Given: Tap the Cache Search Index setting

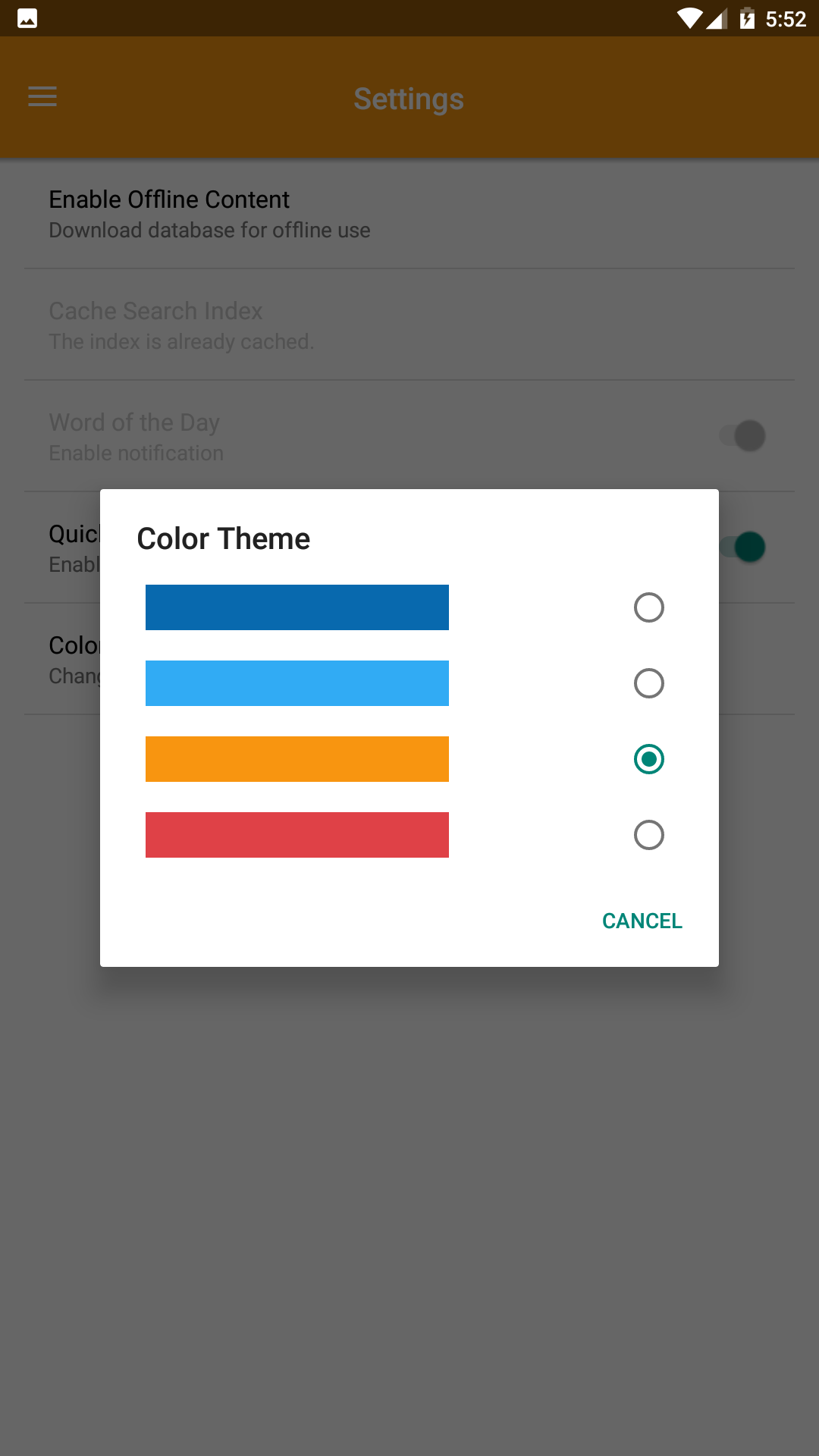Looking at the screenshot, I should coord(182,325).
